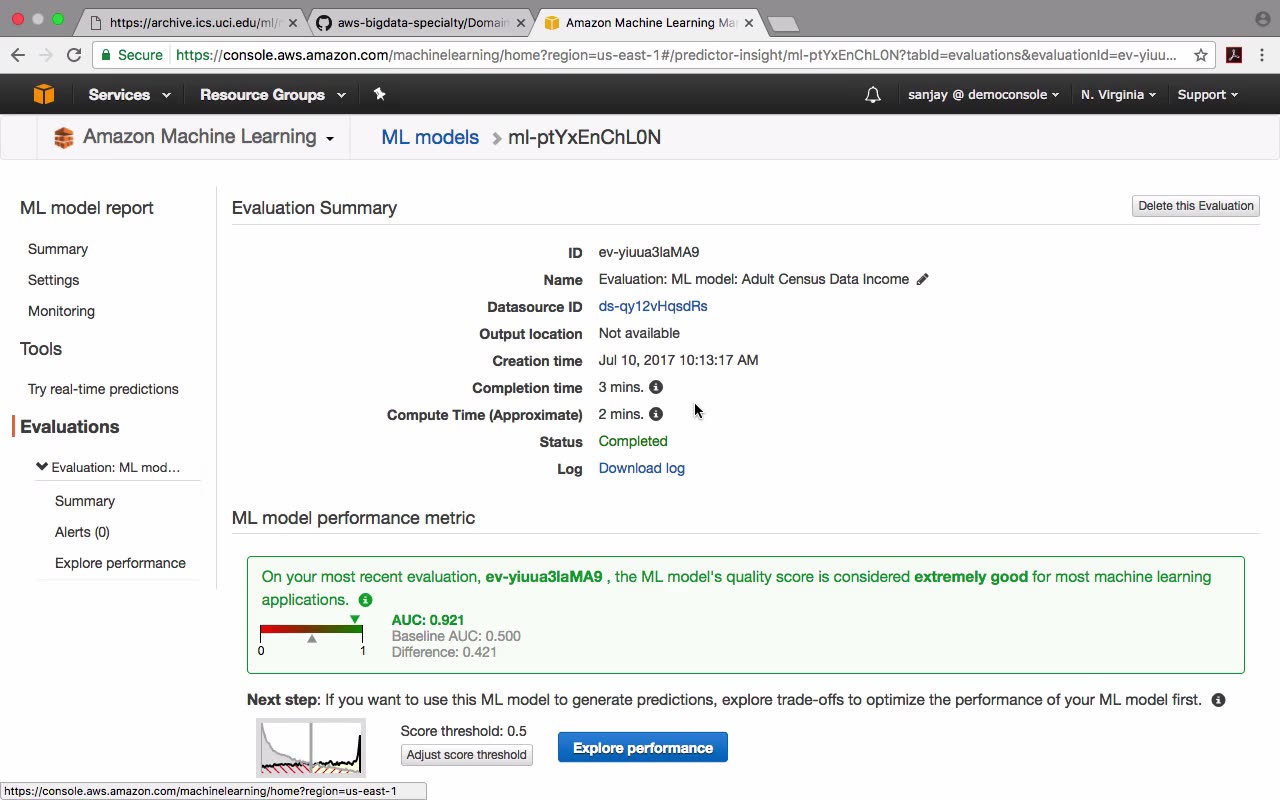Open Alerts (0) in the sidebar

click(x=82, y=532)
